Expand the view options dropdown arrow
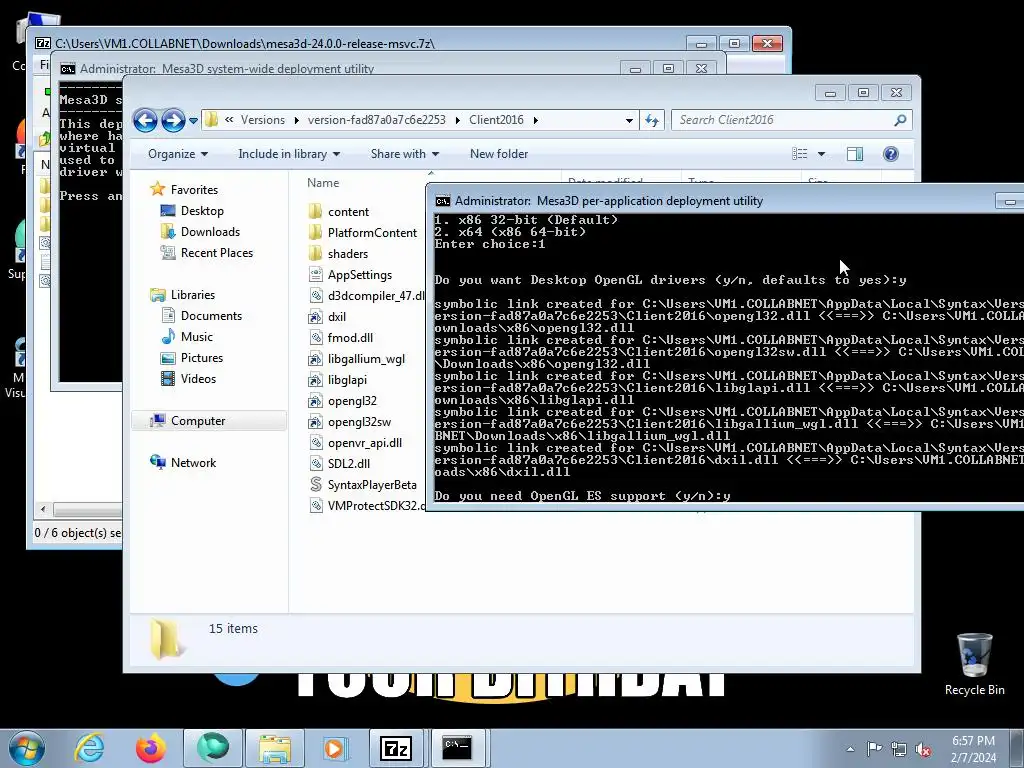Image resolution: width=1024 pixels, height=768 pixels. pos(822,154)
